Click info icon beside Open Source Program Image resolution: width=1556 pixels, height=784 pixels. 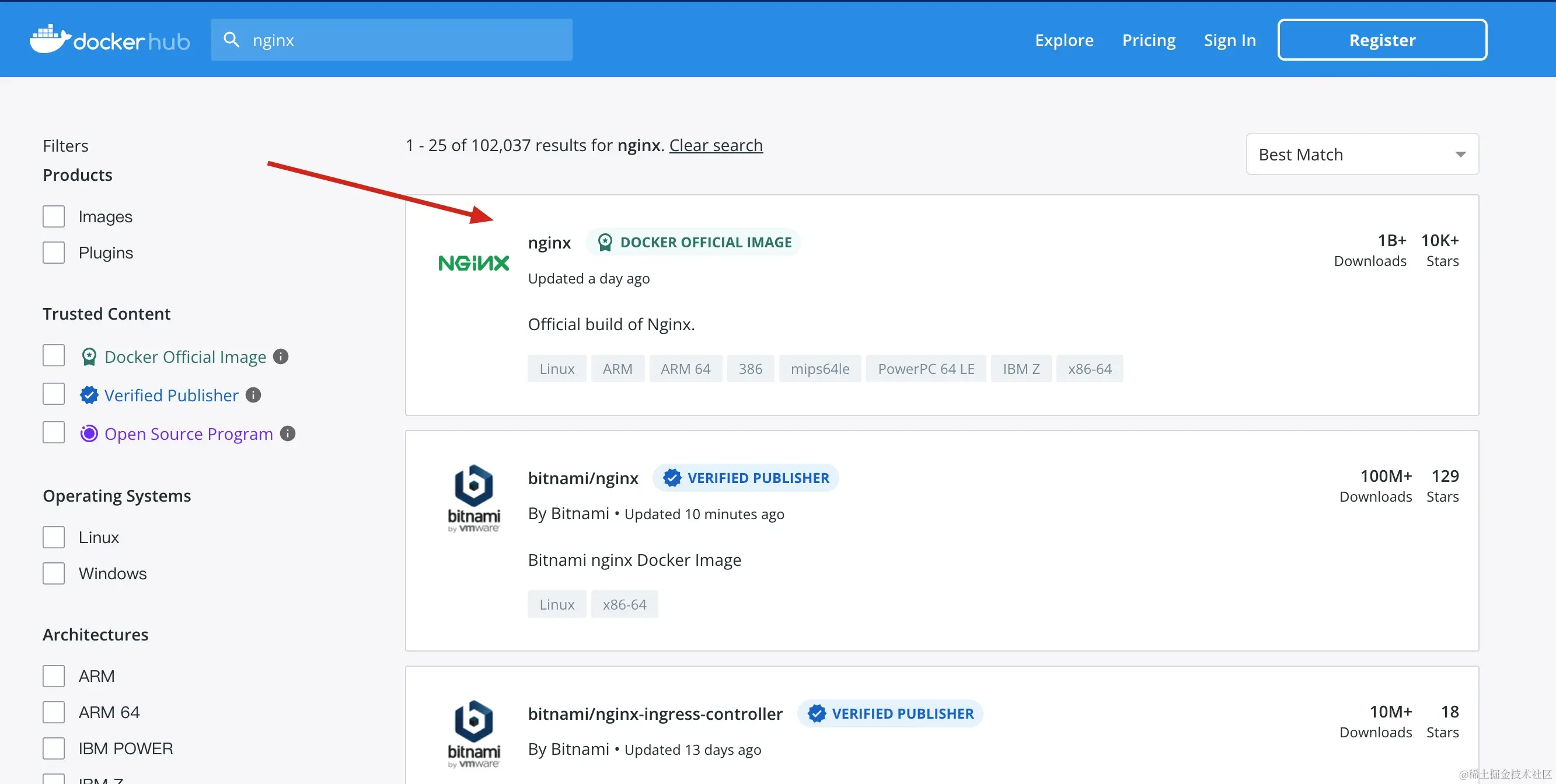click(288, 433)
